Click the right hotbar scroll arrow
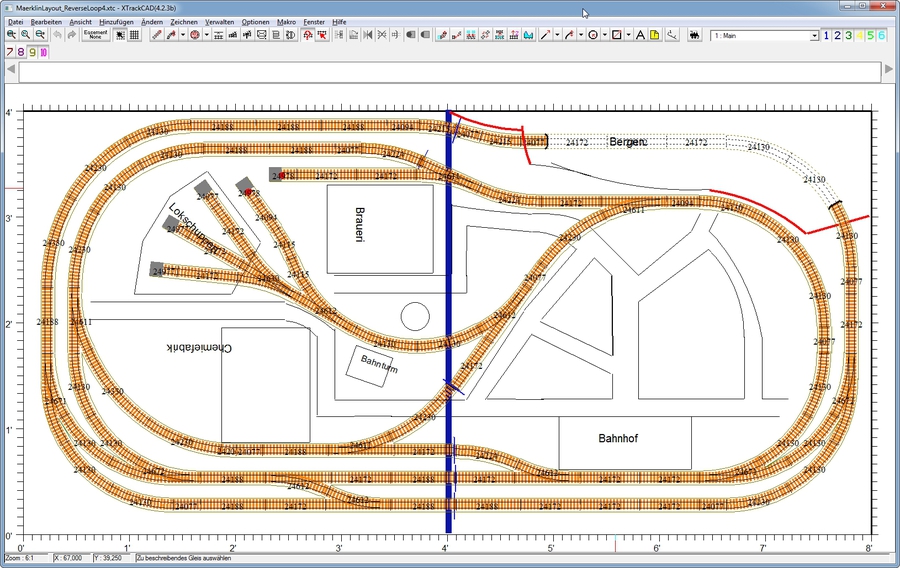The height and width of the screenshot is (568, 900). coord(888,70)
